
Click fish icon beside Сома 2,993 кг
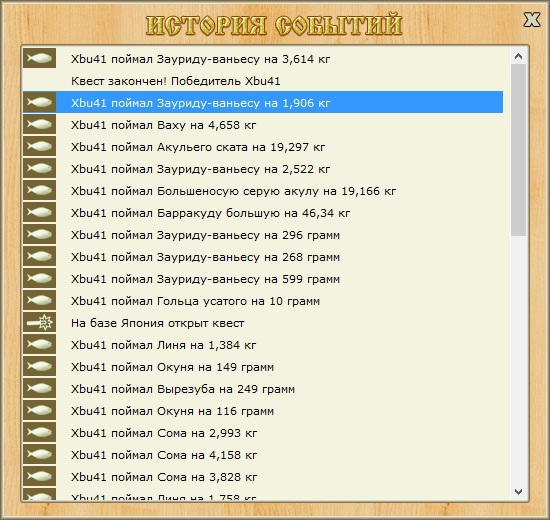pos(39,432)
